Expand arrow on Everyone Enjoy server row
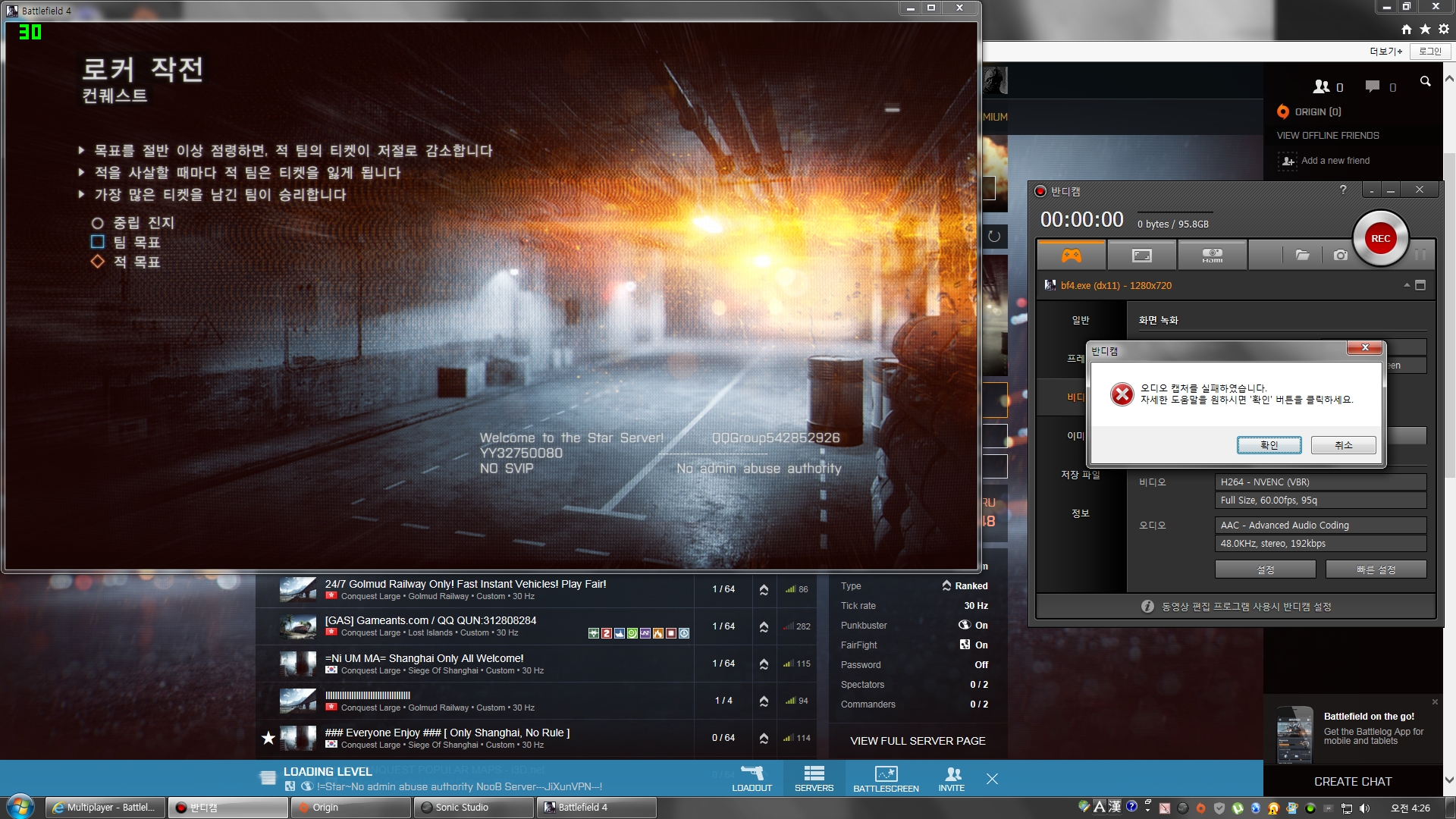Viewport: 1456px width, 819px height. click(x=764, y=738)
